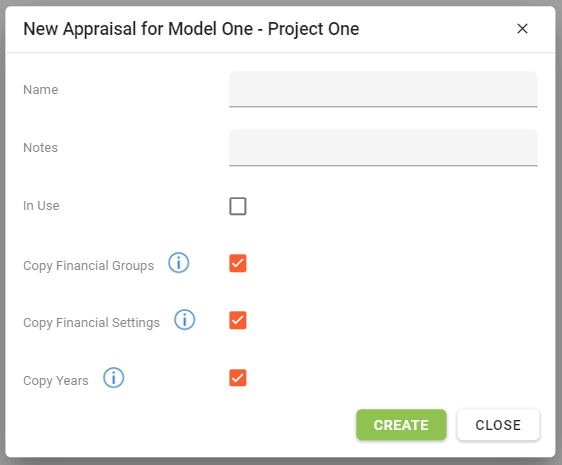Click the New Appraisal dialog title
The height and width of the screenshot is (465, 562).
click(191, 29)
